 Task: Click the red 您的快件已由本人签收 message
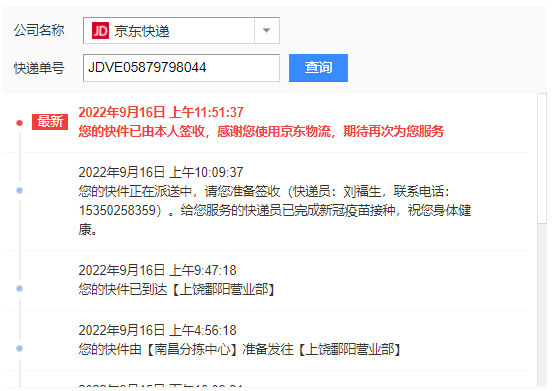(261, 131)
